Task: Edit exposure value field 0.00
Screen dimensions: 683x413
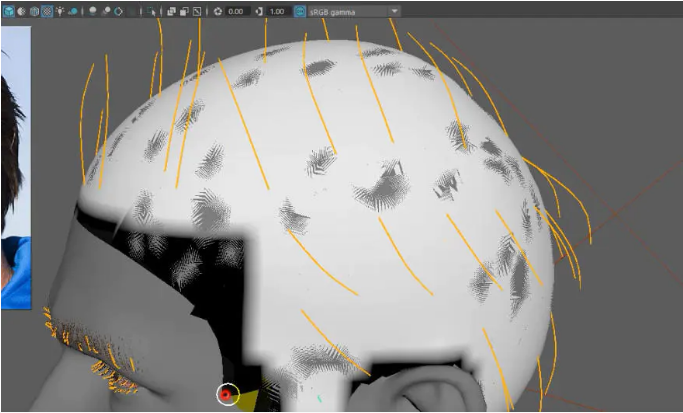Action: coord(237,11)
